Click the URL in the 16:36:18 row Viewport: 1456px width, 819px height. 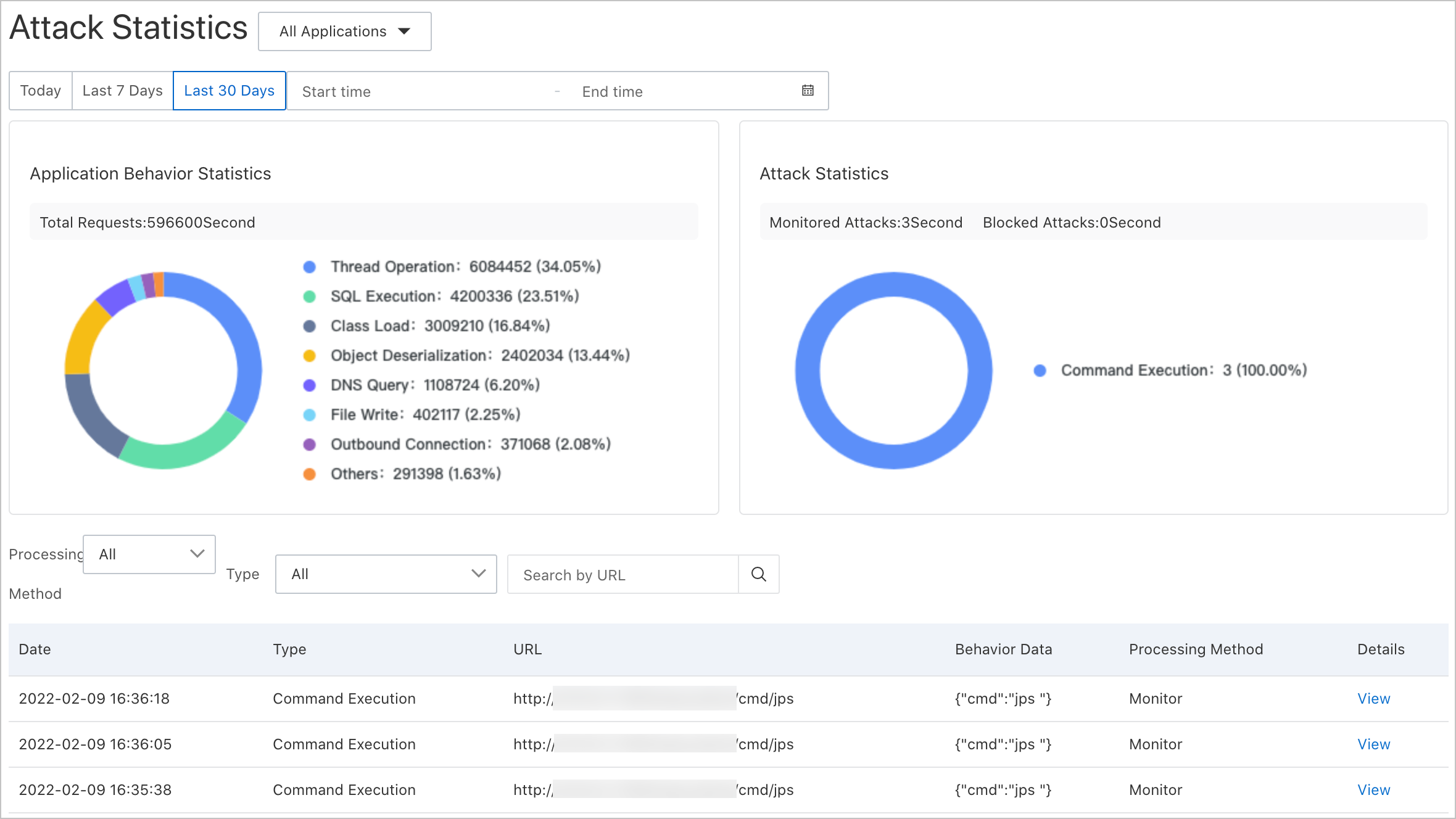654,699
